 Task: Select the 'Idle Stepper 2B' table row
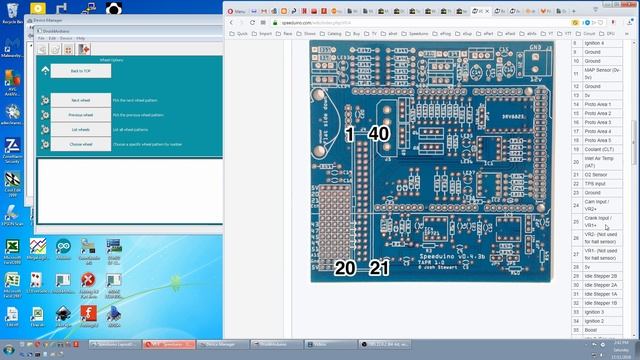(597, 276)
